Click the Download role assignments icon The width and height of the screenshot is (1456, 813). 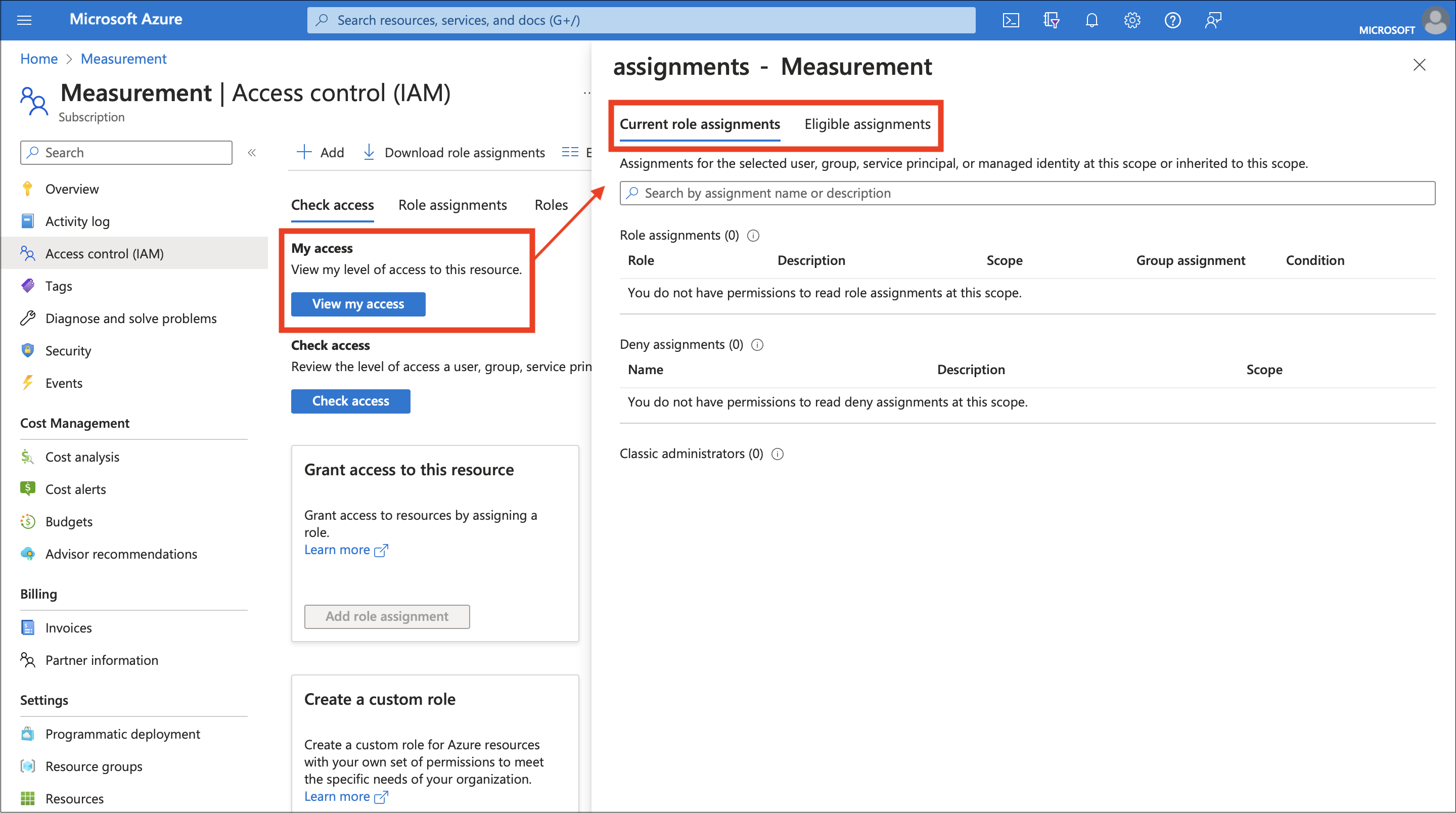369,152
